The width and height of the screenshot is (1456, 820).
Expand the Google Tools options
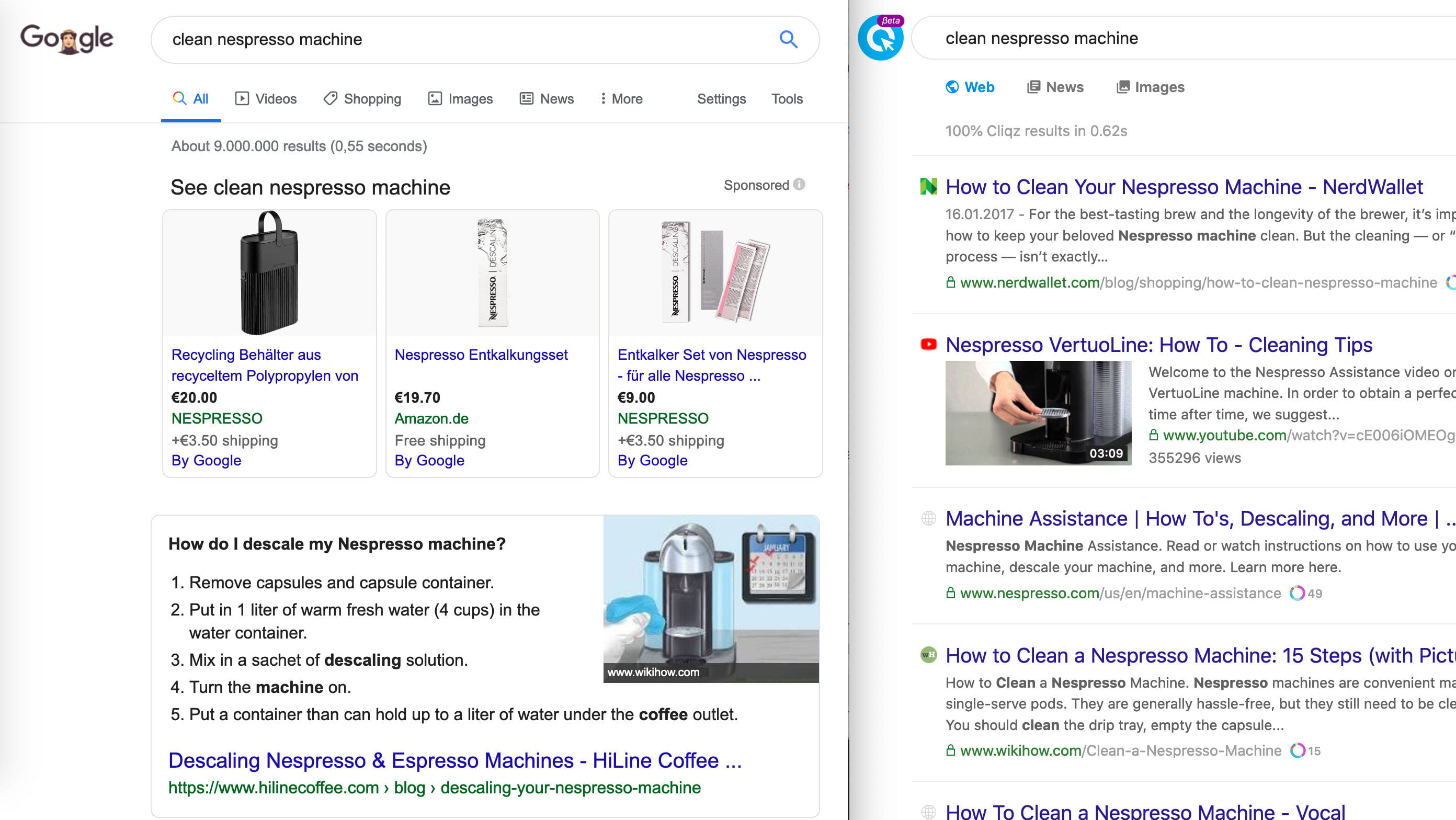tap(786, 99)
